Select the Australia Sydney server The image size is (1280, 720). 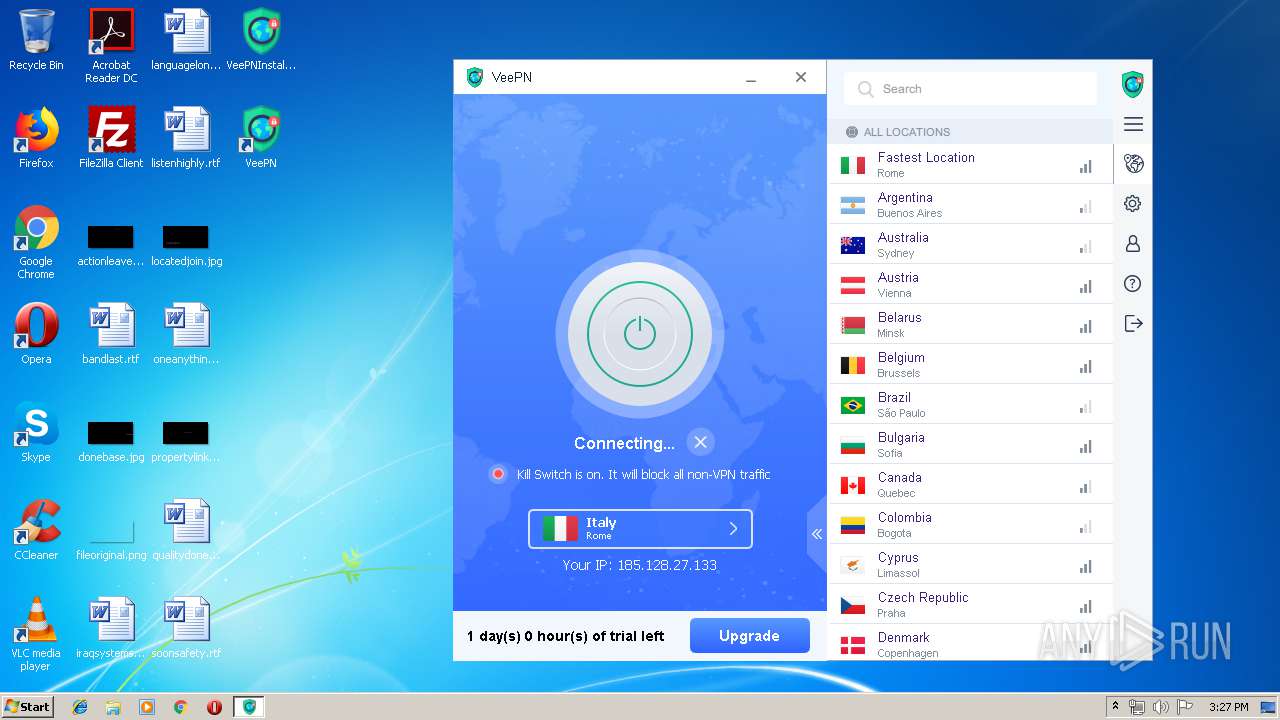tap(970, 244)
